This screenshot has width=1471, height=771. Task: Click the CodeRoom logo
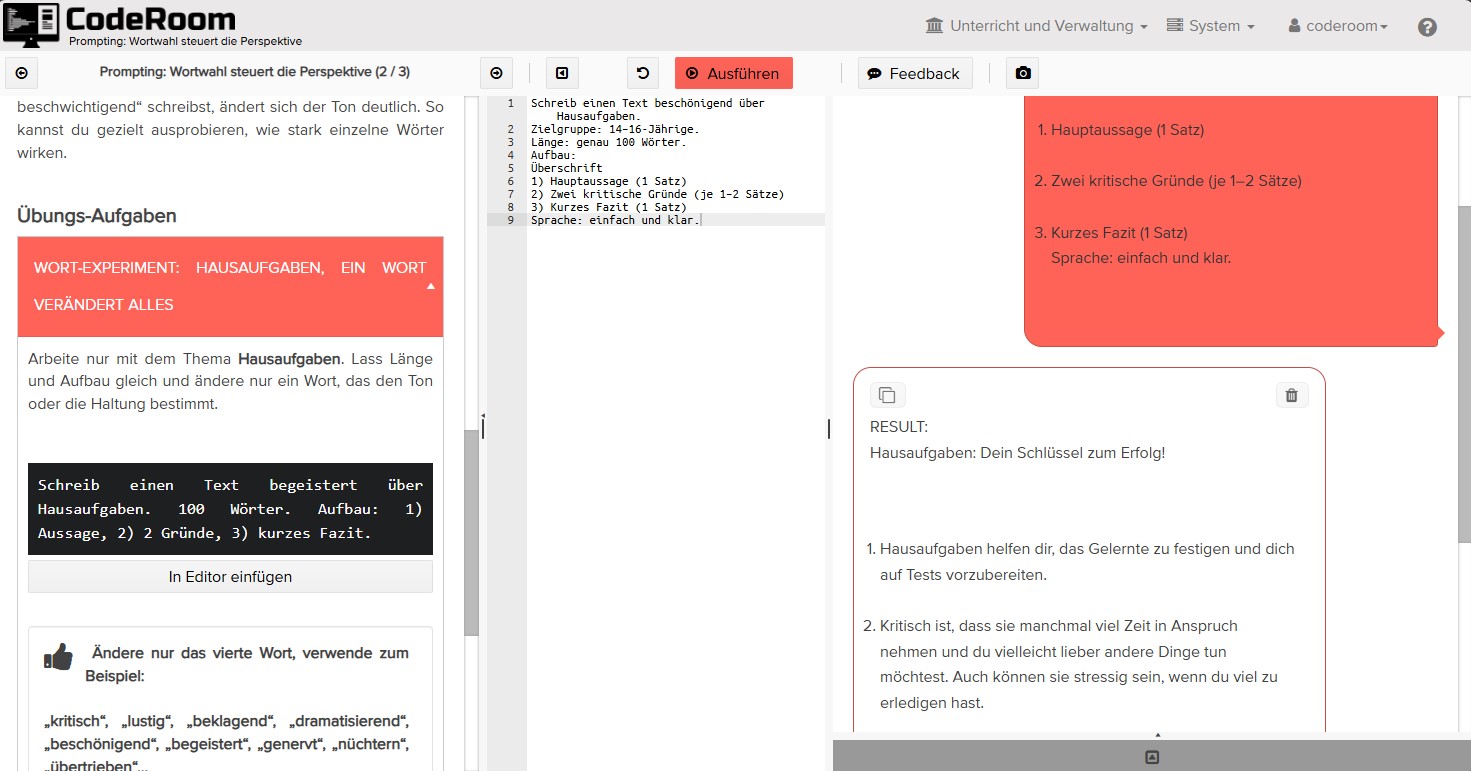(120, 24)
